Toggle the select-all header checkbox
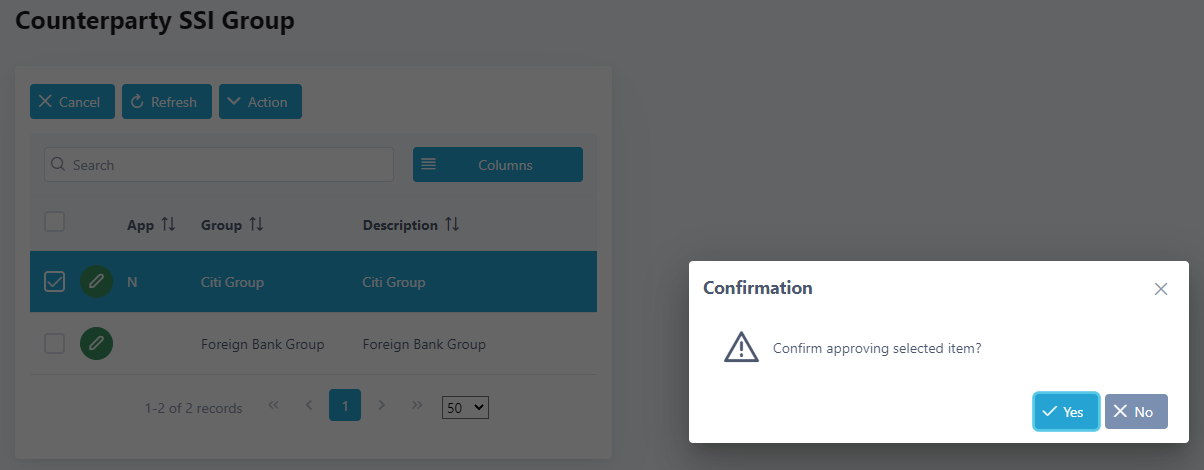Image resolution: width=1204 pixels, height=470 pixels. [x=55, y=222]
